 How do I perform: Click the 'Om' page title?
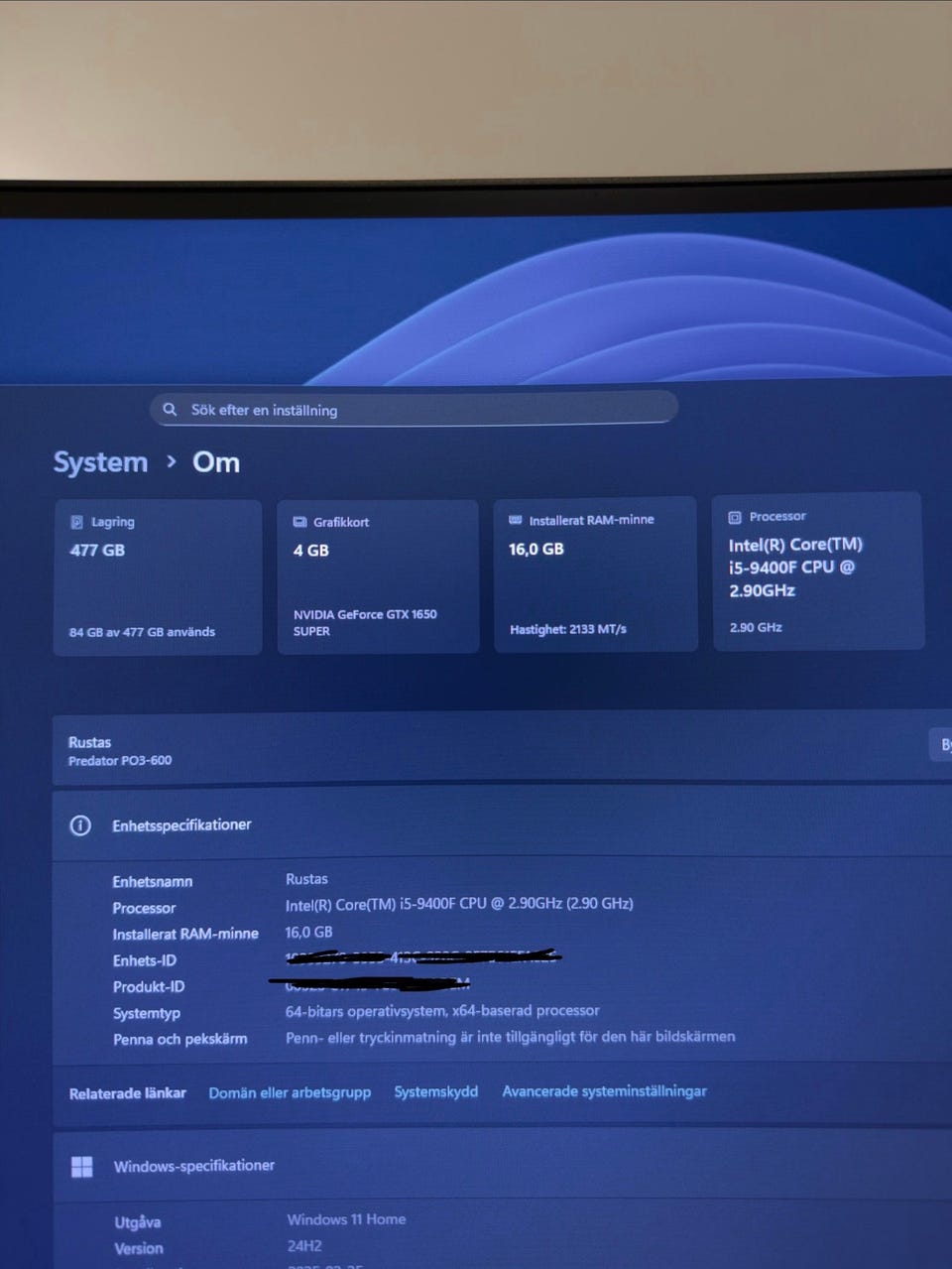(x=216, y=462)
